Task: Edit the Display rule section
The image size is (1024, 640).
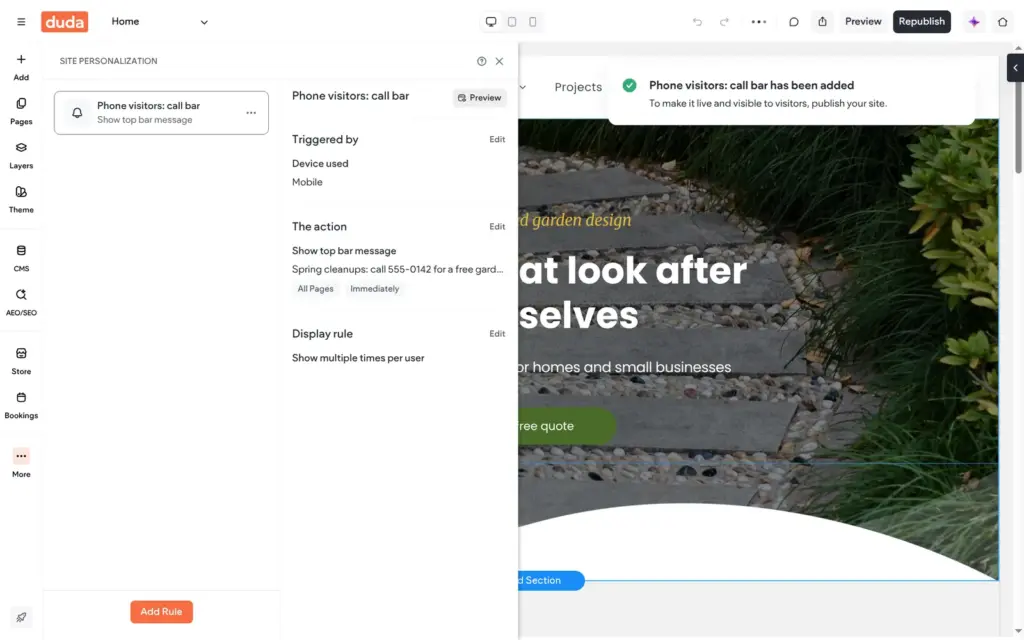Action: pos(497,334)
